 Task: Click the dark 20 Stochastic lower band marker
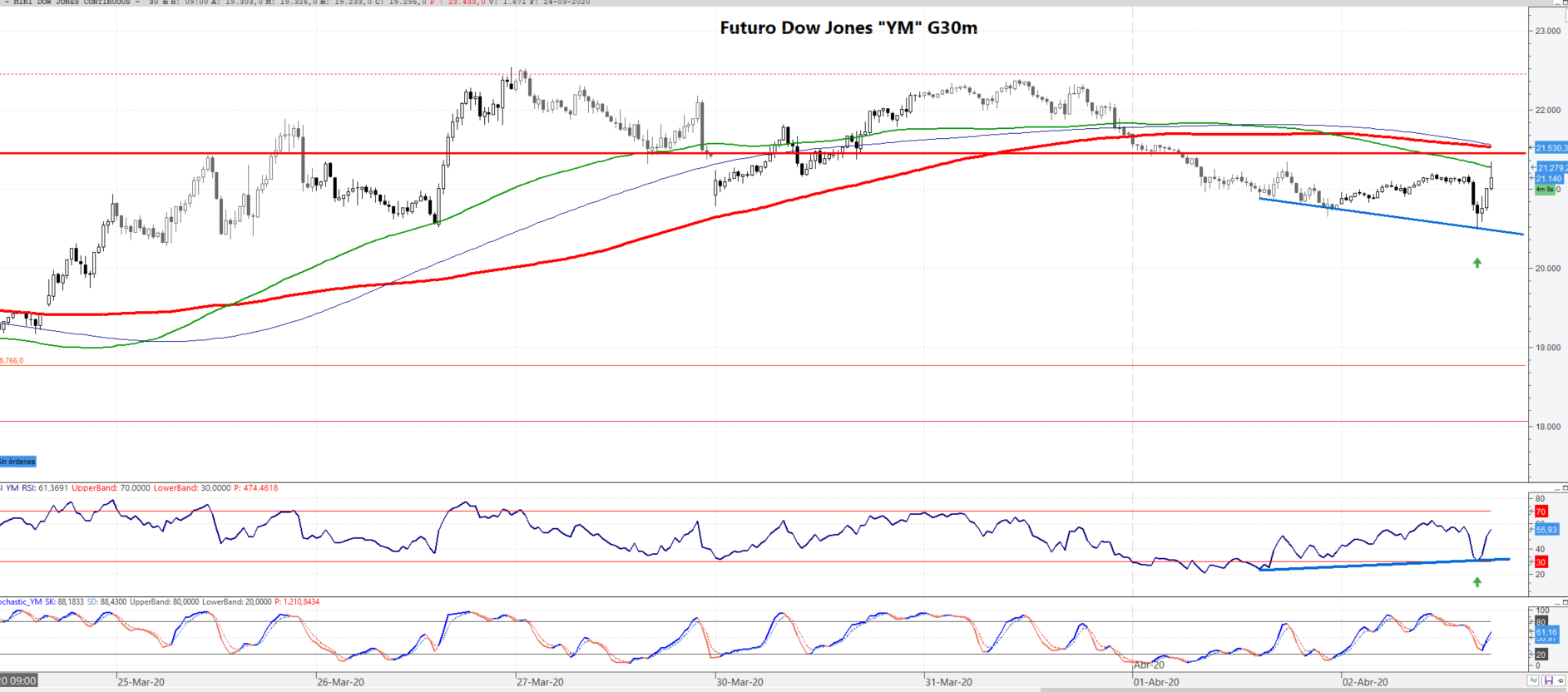point(1541,655)
